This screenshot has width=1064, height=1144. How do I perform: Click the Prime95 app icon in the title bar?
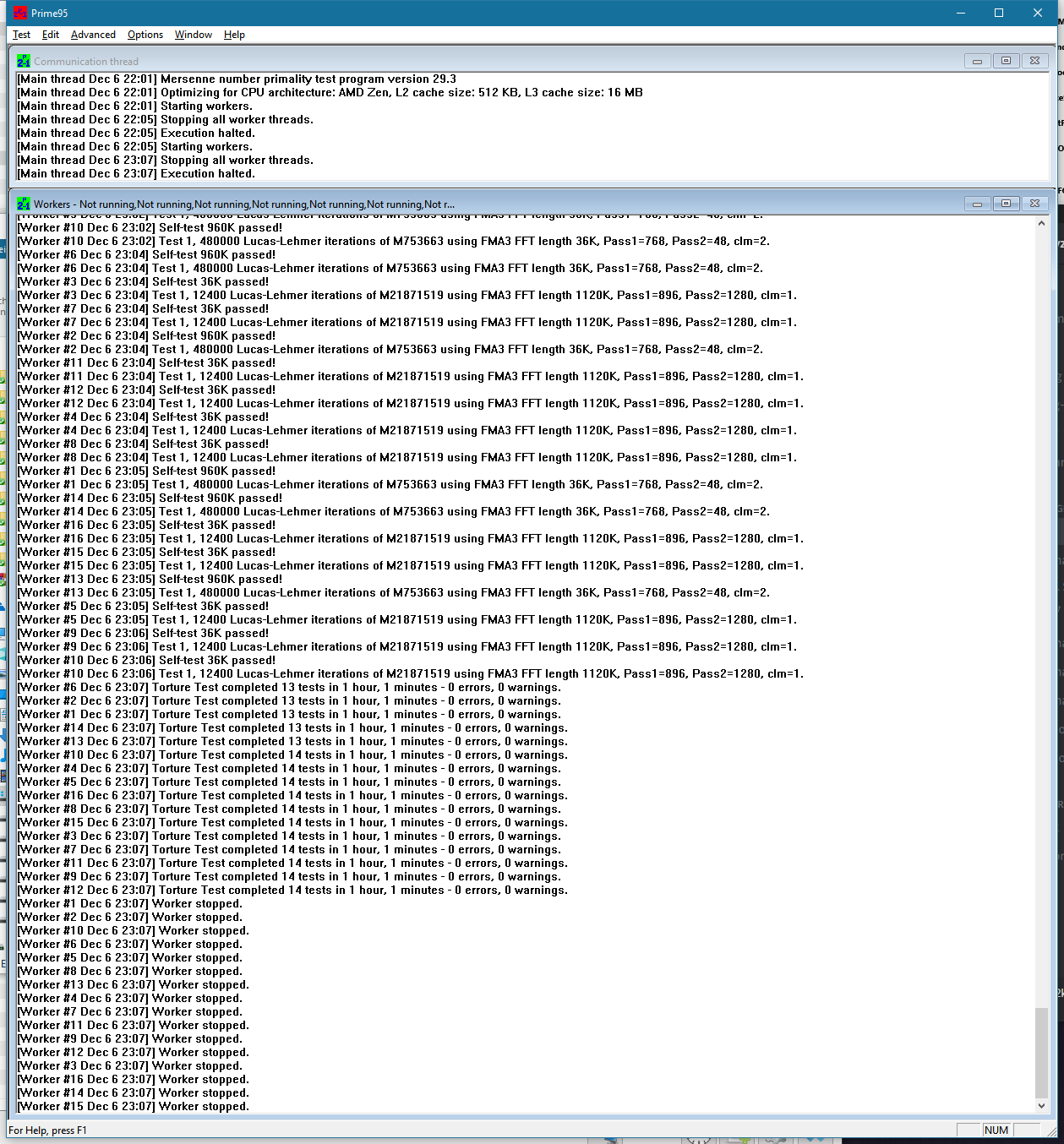[x=20, y=13]
